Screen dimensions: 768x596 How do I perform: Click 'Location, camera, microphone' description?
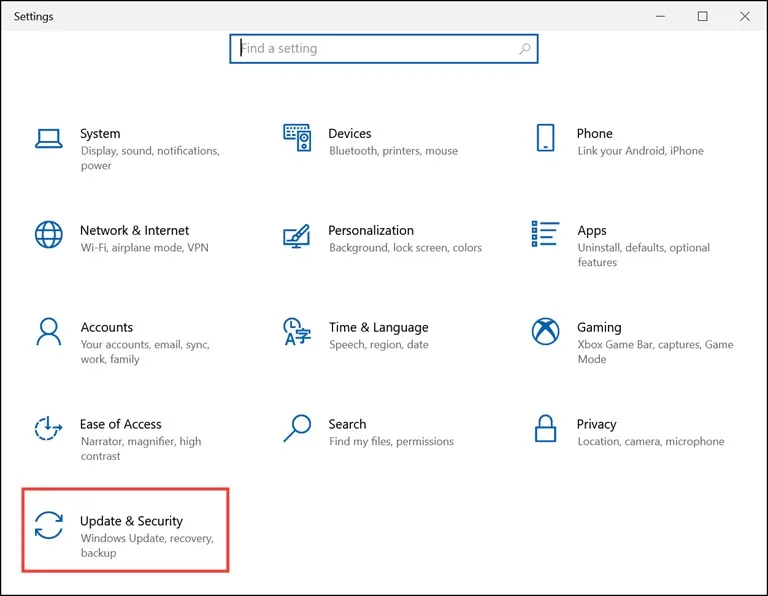pos(650,442)
